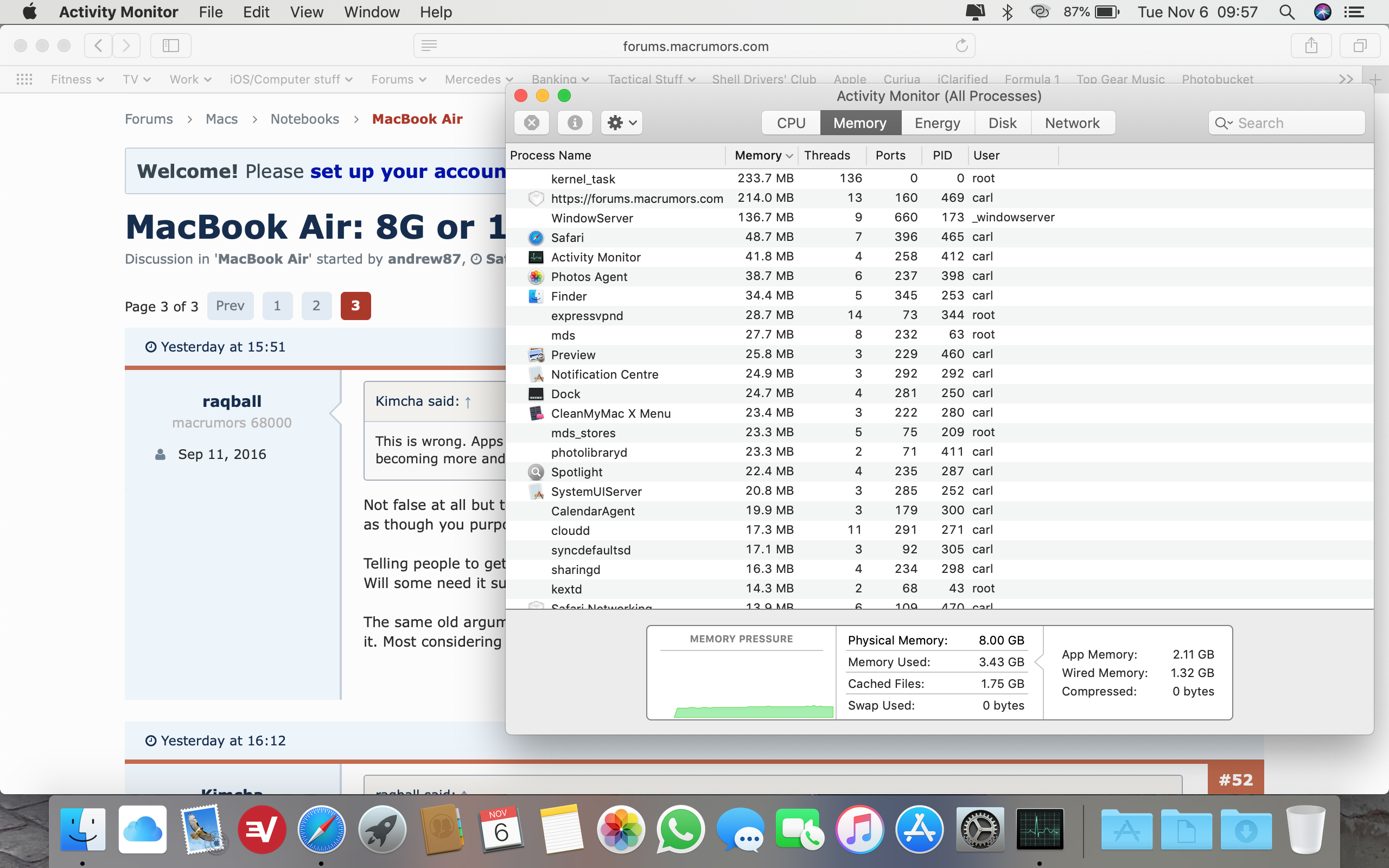The width and height of the screenshot is (1389, 868).
Task: Open the Fitness bookmarks dropdown
Action: (78, 79)
